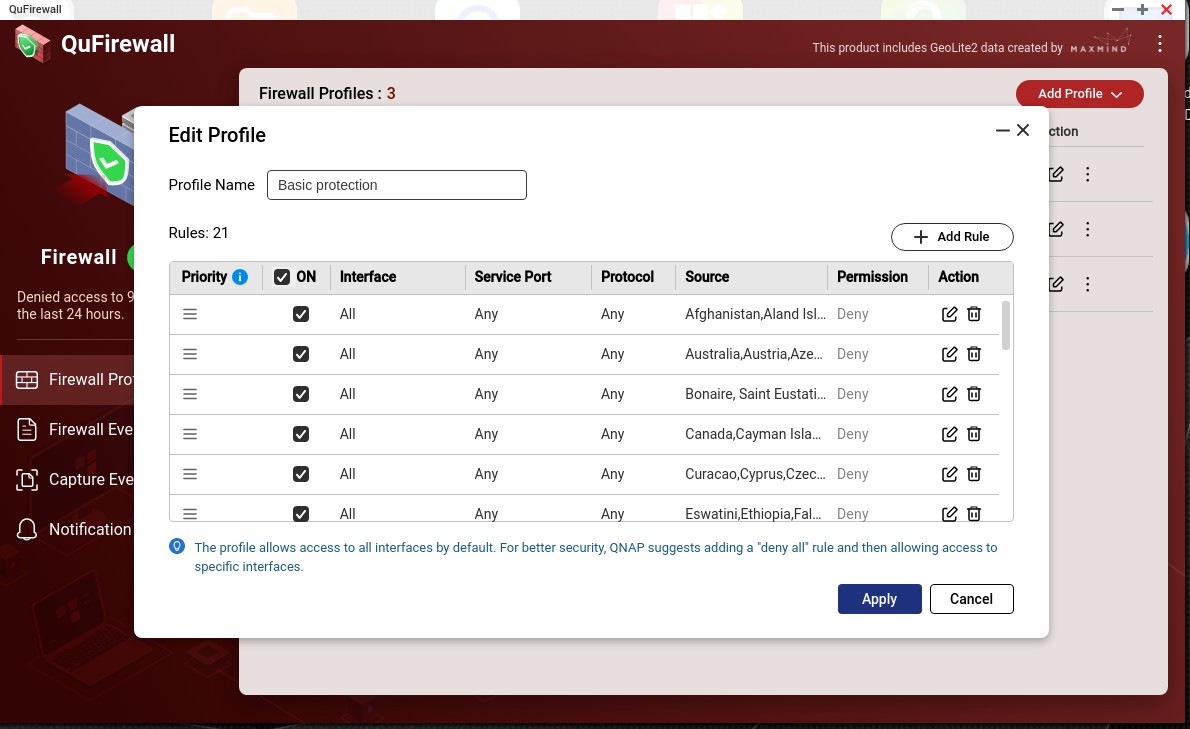Delete the Australia,Austria rule via trash icon

coord(974,354)
